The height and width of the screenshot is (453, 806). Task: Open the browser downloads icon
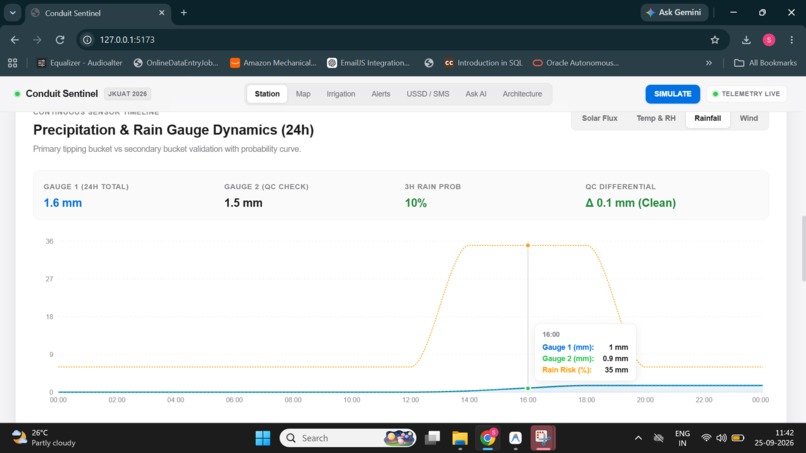tap(746, 40)
